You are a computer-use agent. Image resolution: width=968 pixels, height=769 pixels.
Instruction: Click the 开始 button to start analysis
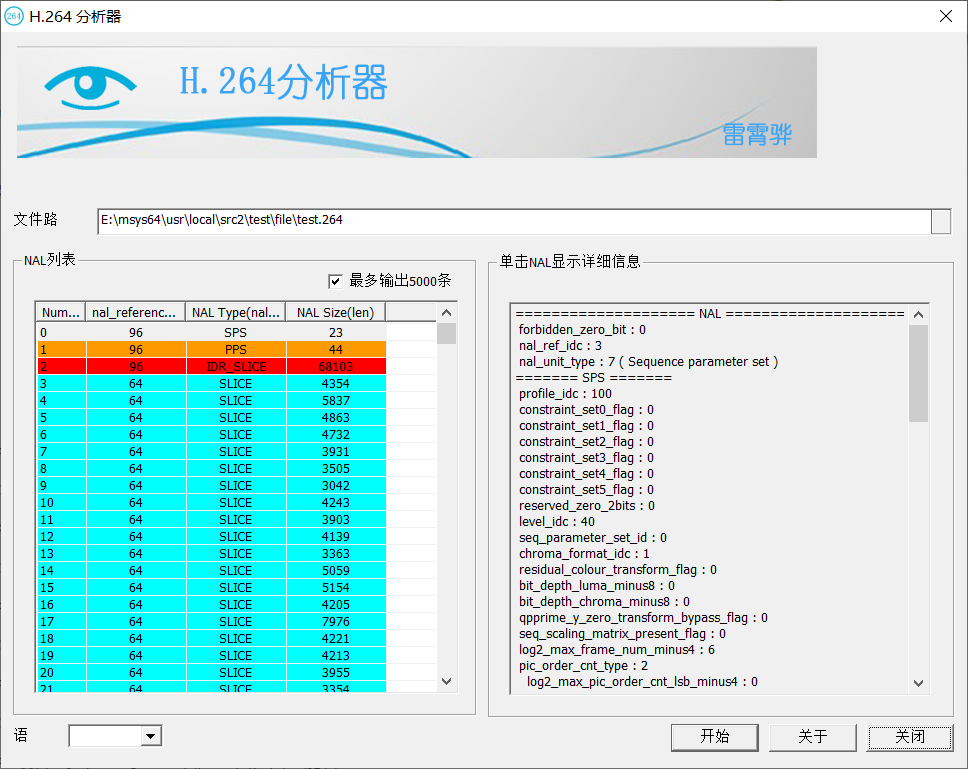pos(714,737)
